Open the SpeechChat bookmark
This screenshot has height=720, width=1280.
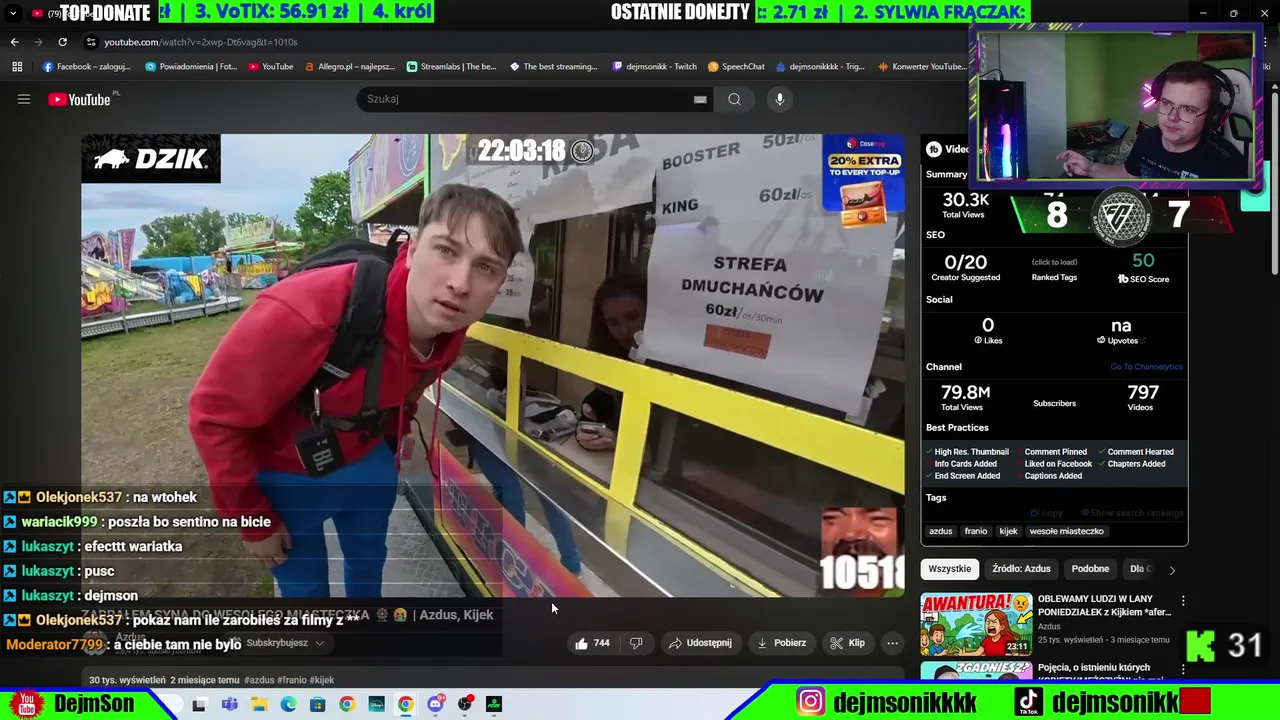736,67
